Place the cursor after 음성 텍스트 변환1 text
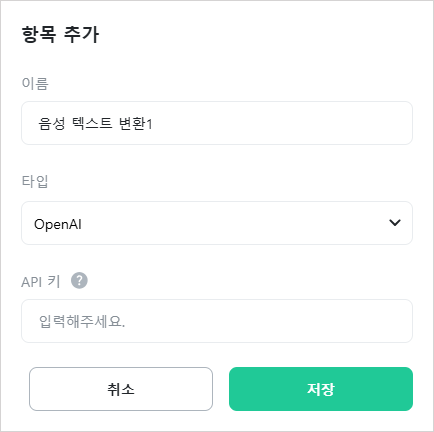Viewport: 434px width, 432px height. tap(153, 124)
